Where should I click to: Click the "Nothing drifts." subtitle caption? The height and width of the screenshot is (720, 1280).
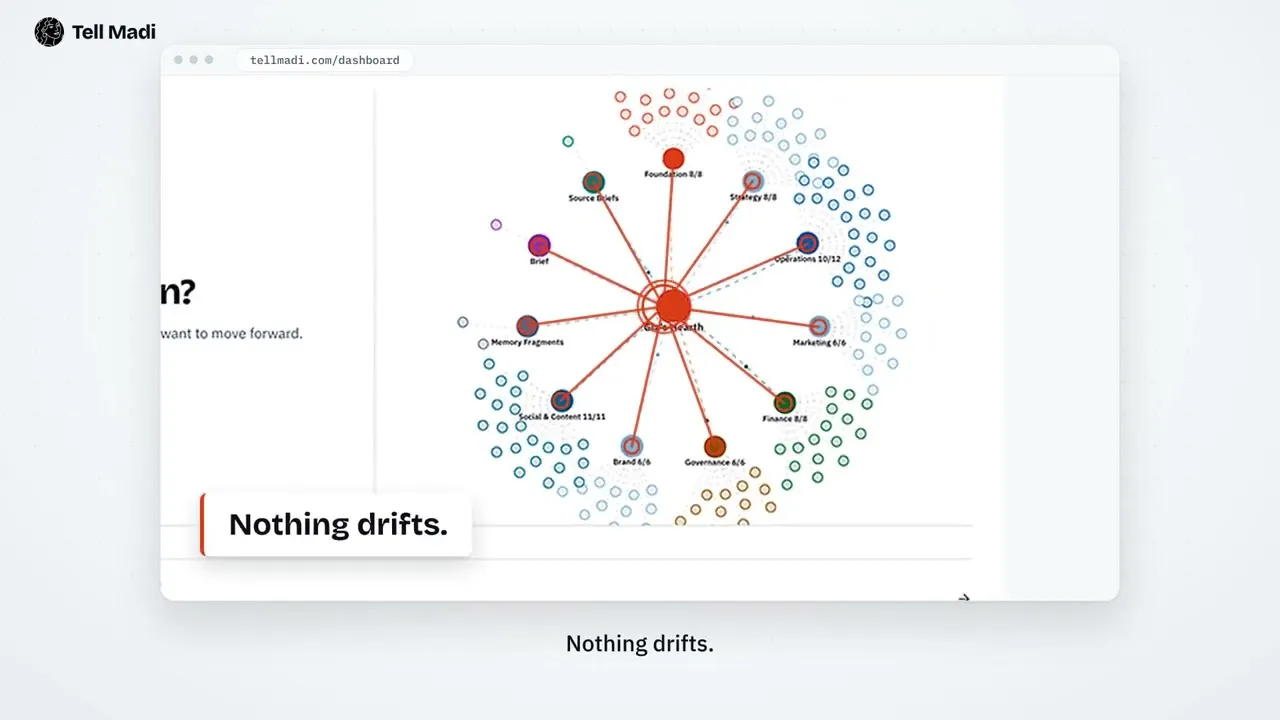point(640,644)
